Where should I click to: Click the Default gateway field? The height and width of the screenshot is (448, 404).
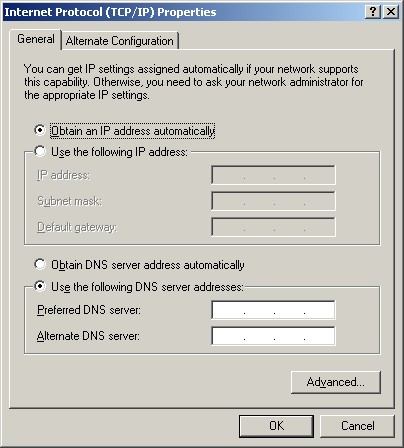click(273, 227)
